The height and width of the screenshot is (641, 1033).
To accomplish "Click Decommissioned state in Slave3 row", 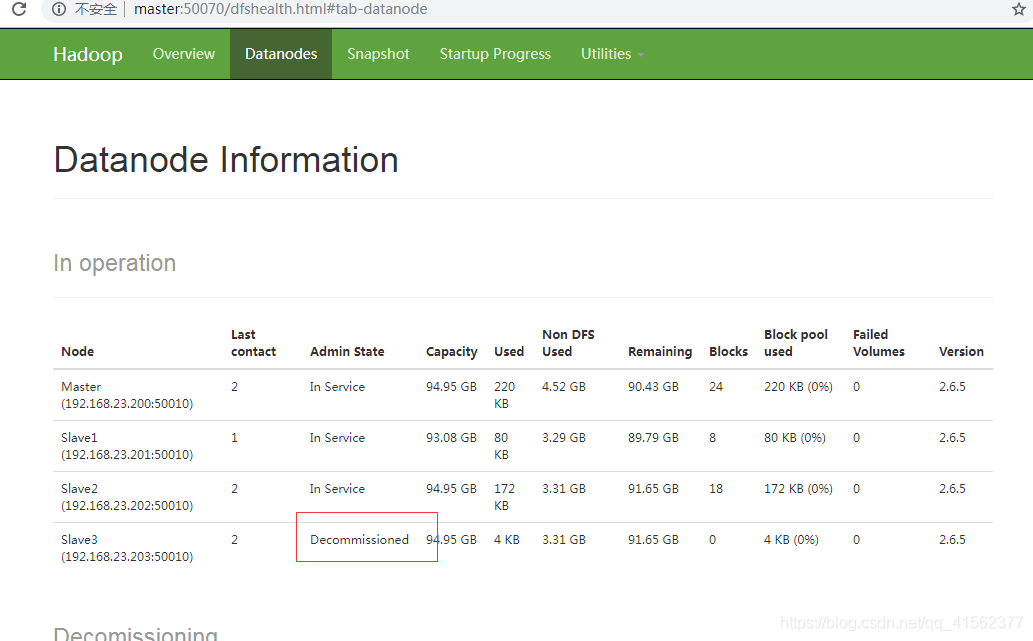I will [359, 540].
